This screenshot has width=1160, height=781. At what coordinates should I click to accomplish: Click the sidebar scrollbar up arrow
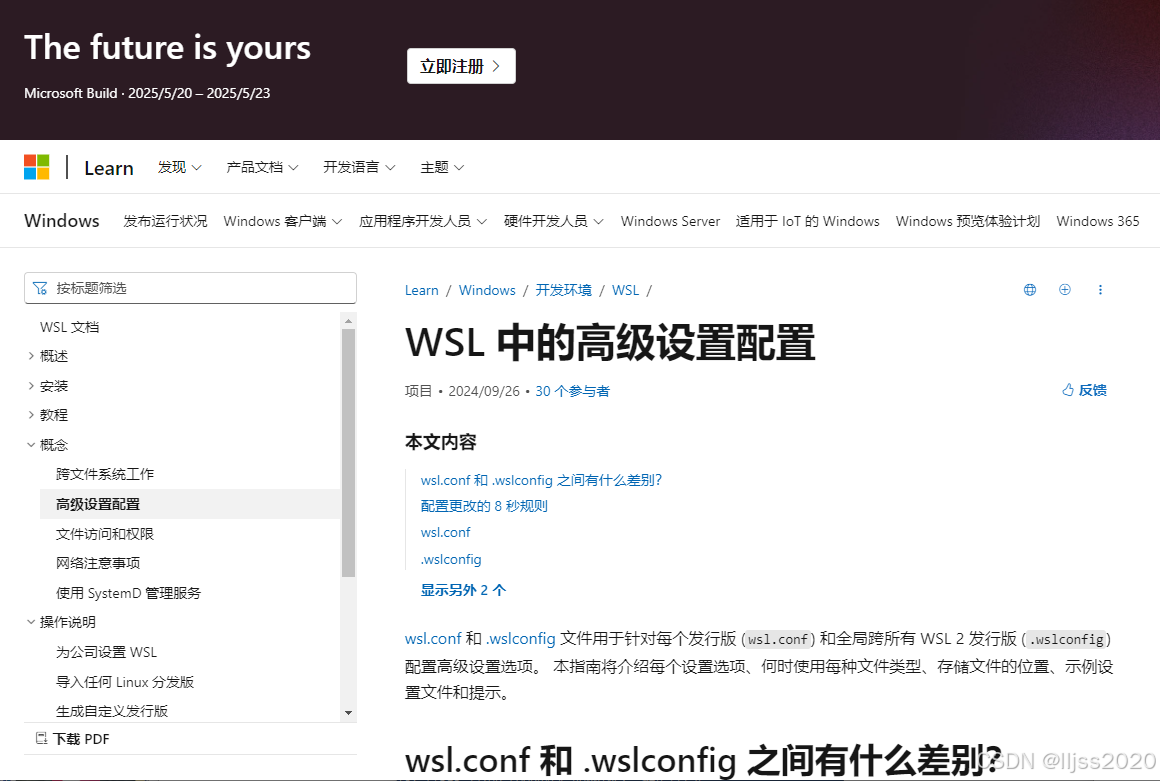click(348, 321)
